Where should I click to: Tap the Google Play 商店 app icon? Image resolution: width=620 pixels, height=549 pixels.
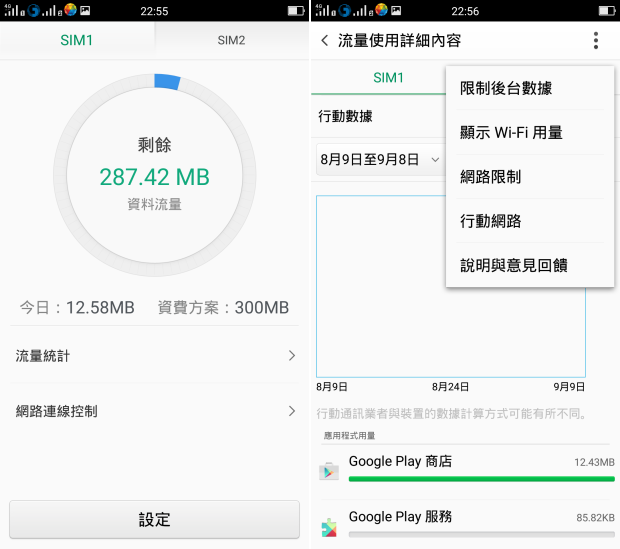click(x=329, y=471)
